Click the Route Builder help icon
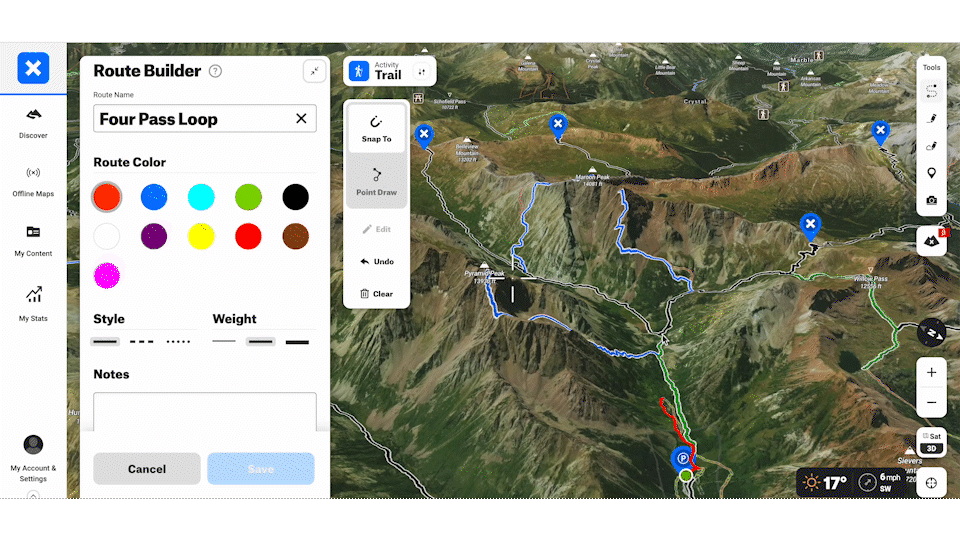 pyautogui.click(x=215, y=71)
